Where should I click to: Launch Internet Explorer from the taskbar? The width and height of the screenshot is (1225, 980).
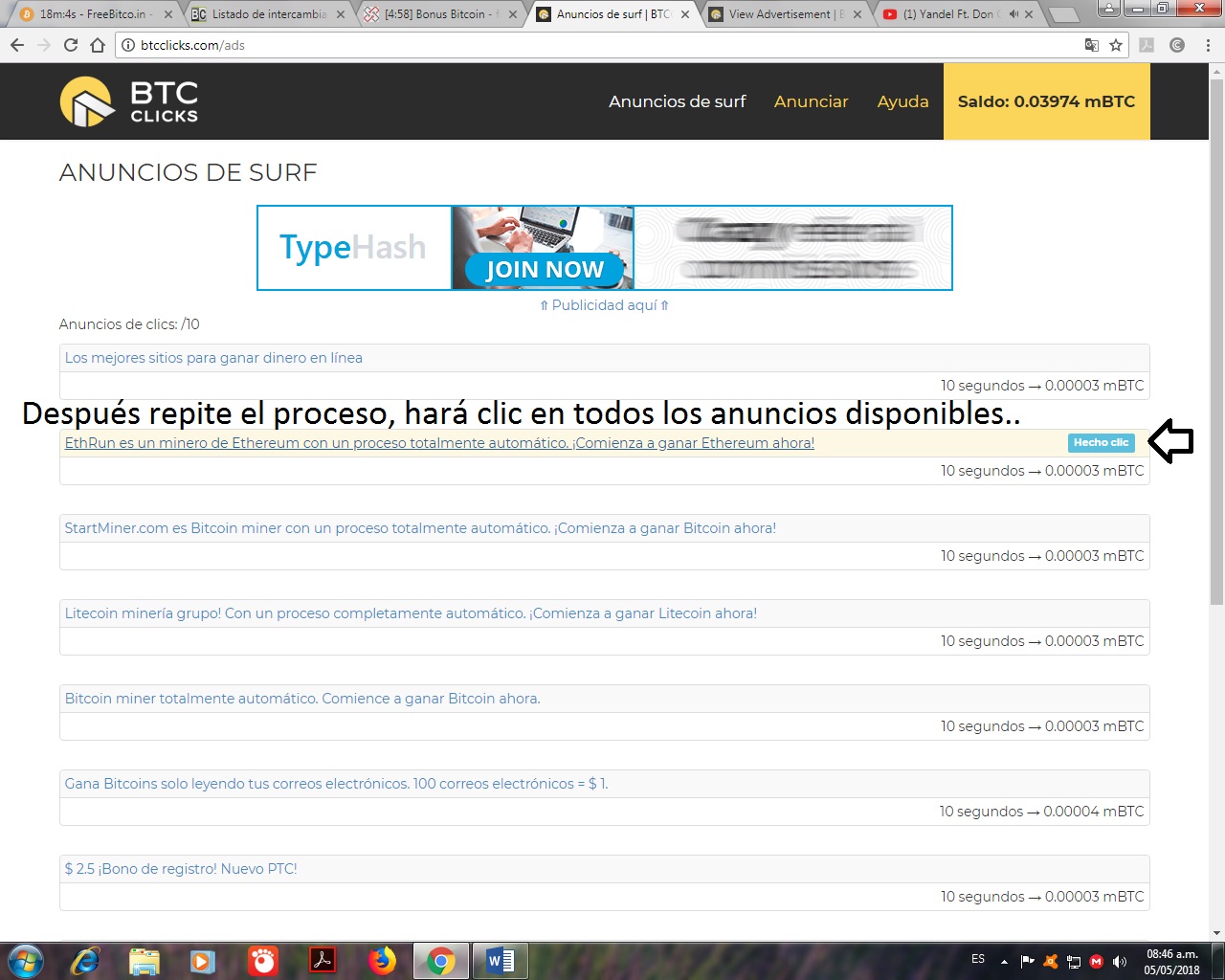(85, 960)
